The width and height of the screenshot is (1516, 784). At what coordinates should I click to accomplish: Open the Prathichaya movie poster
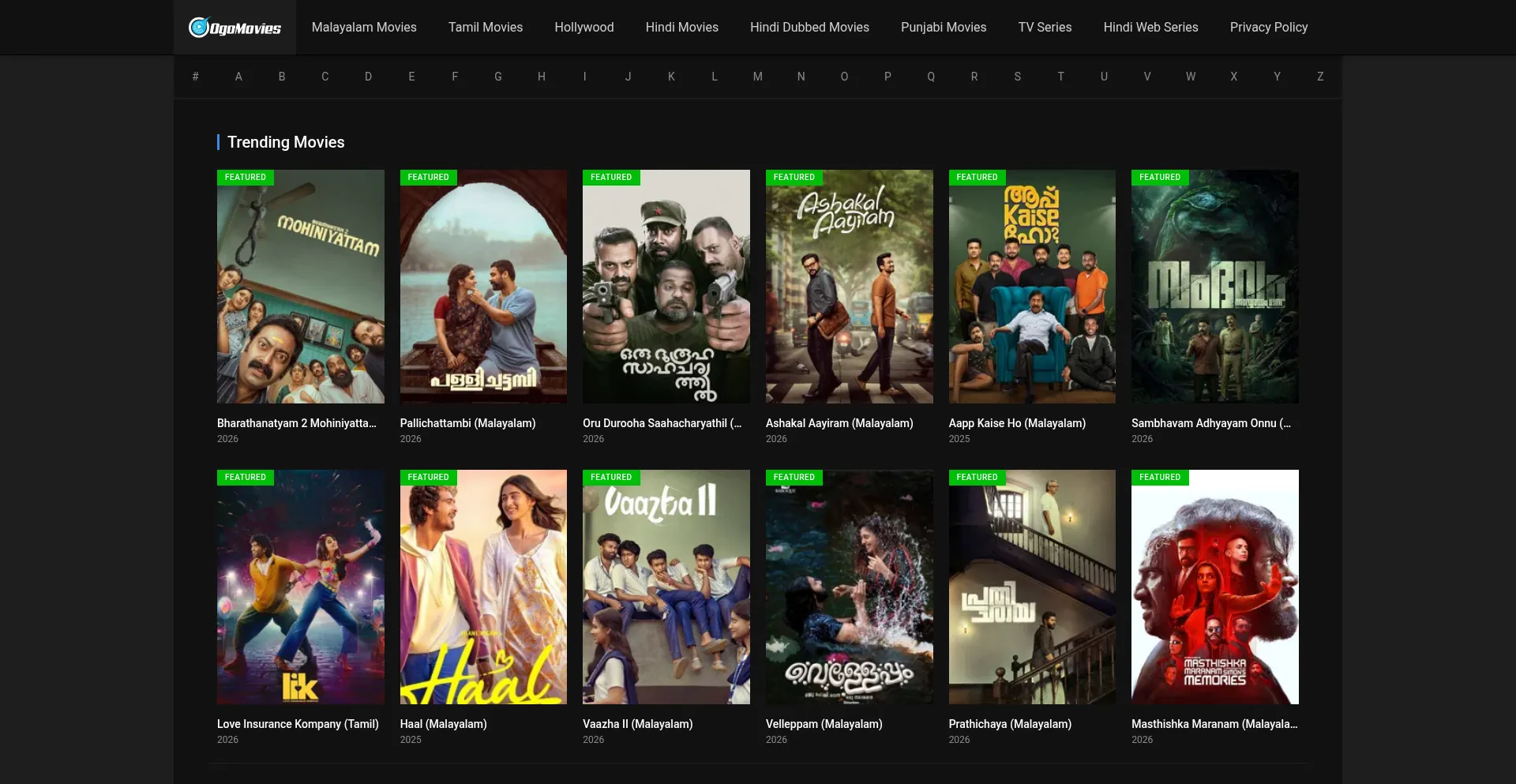(1032, 587)
